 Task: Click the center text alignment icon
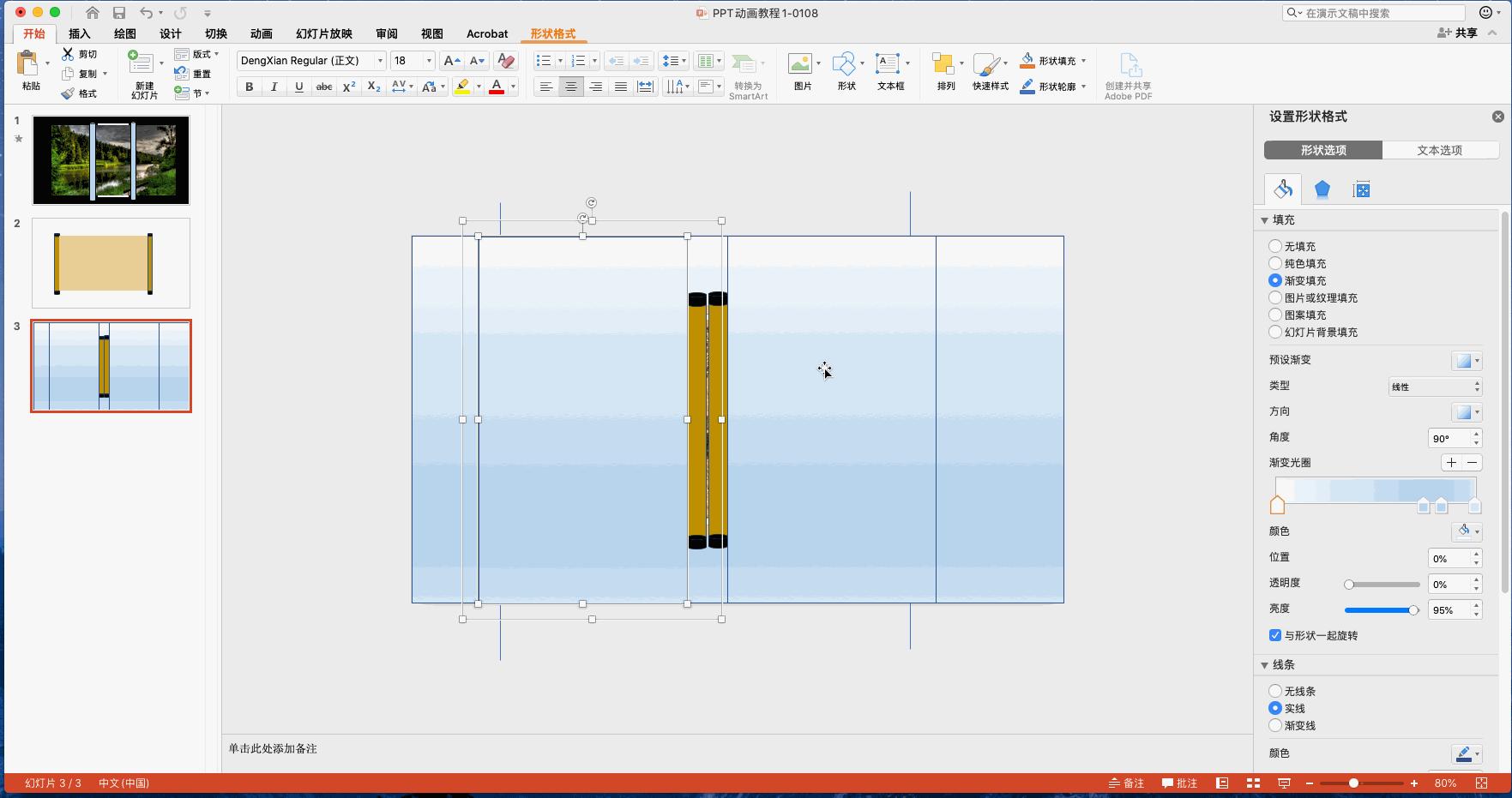click(570, 87)
